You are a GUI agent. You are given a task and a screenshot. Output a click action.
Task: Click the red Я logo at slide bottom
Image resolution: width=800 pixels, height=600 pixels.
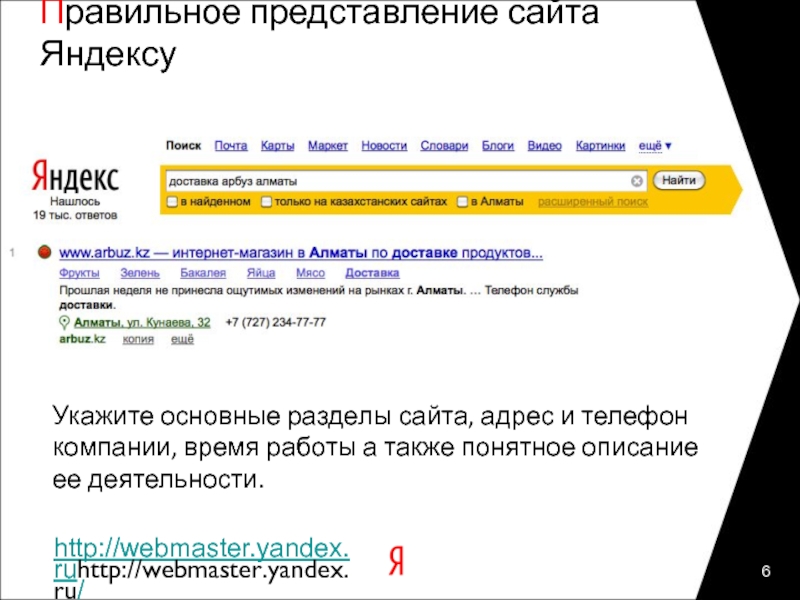click(396, 561)
